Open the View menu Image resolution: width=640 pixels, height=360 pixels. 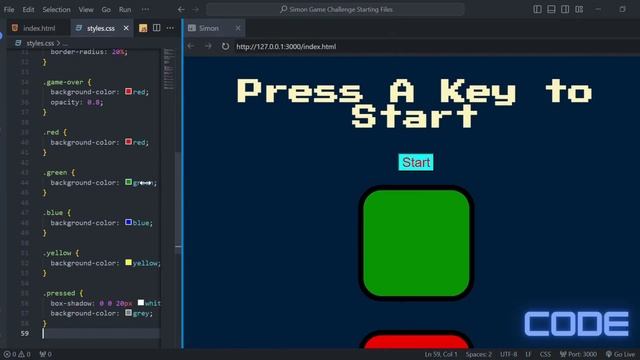point(86,9)
